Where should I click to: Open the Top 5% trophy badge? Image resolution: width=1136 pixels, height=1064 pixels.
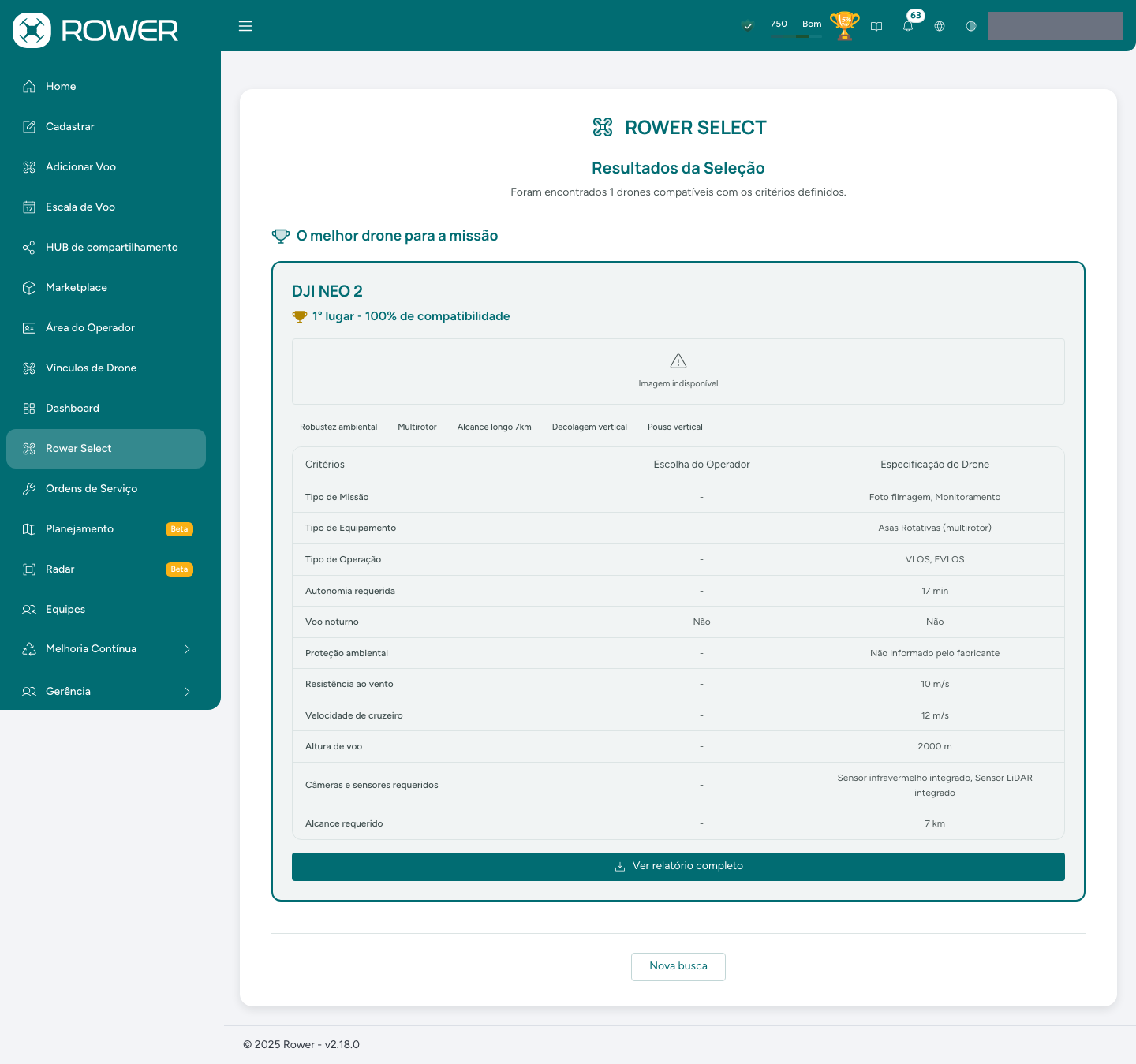[844, 26]
